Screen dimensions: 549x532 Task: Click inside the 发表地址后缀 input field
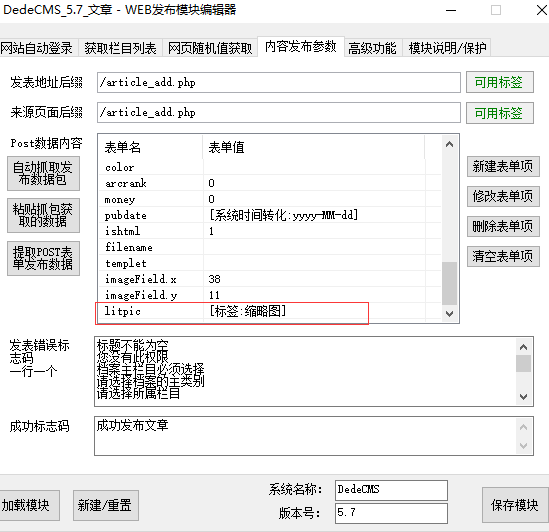click(x=279, y=83)
